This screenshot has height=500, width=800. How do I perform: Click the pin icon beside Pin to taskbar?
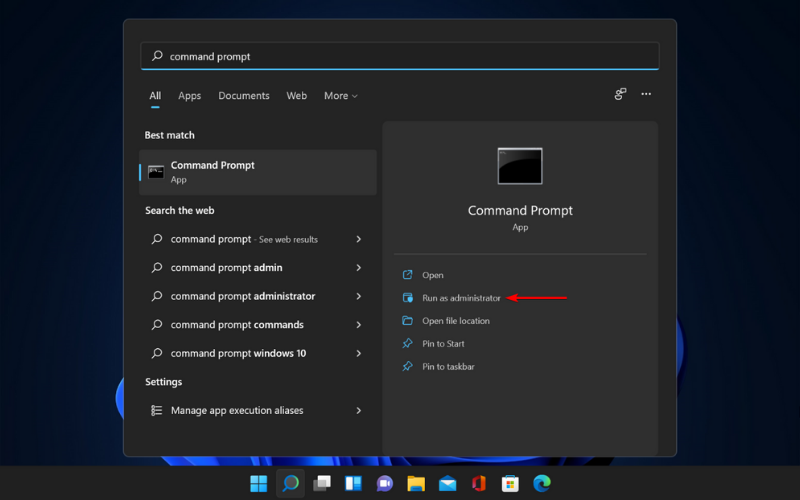point(407,366)
